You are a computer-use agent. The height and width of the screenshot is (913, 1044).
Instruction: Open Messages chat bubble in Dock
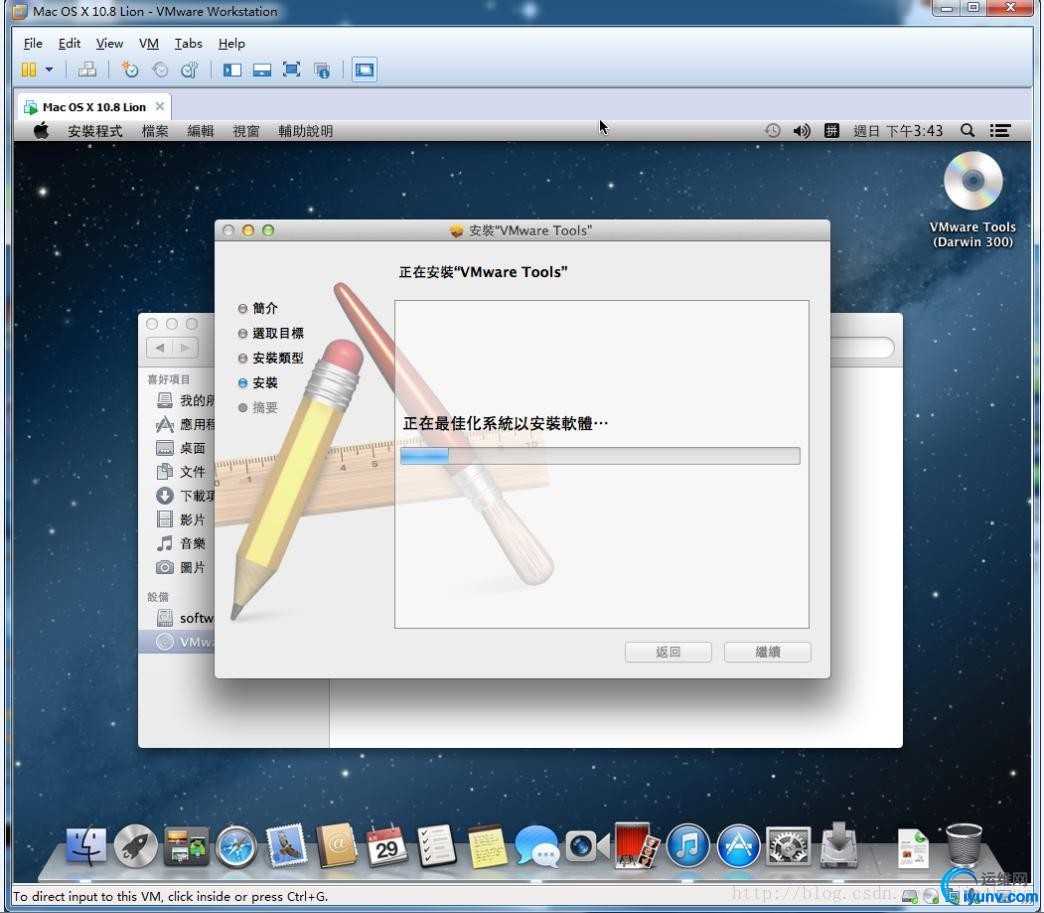click(537, 846)
